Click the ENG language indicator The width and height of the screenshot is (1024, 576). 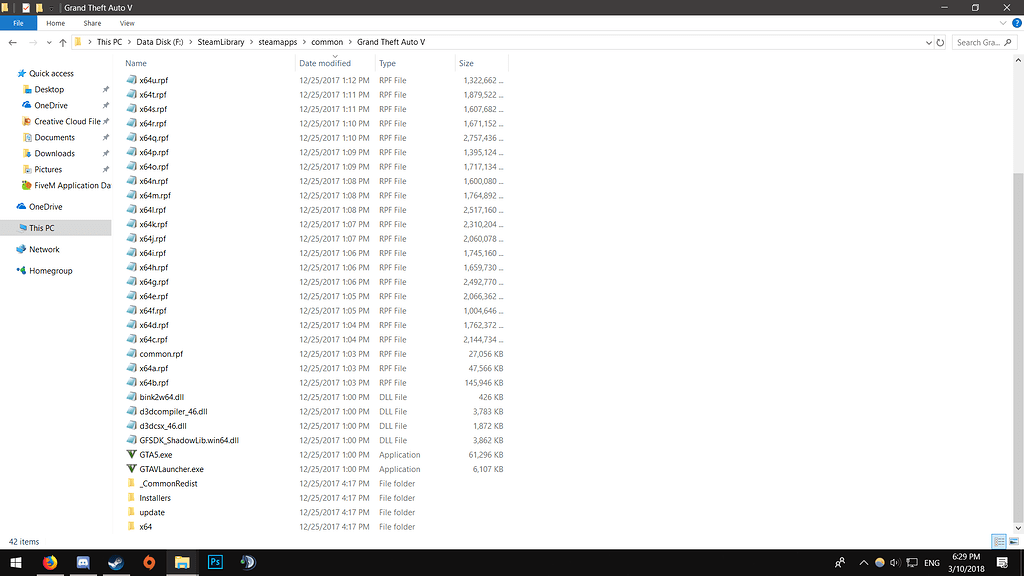click(932, 562)
